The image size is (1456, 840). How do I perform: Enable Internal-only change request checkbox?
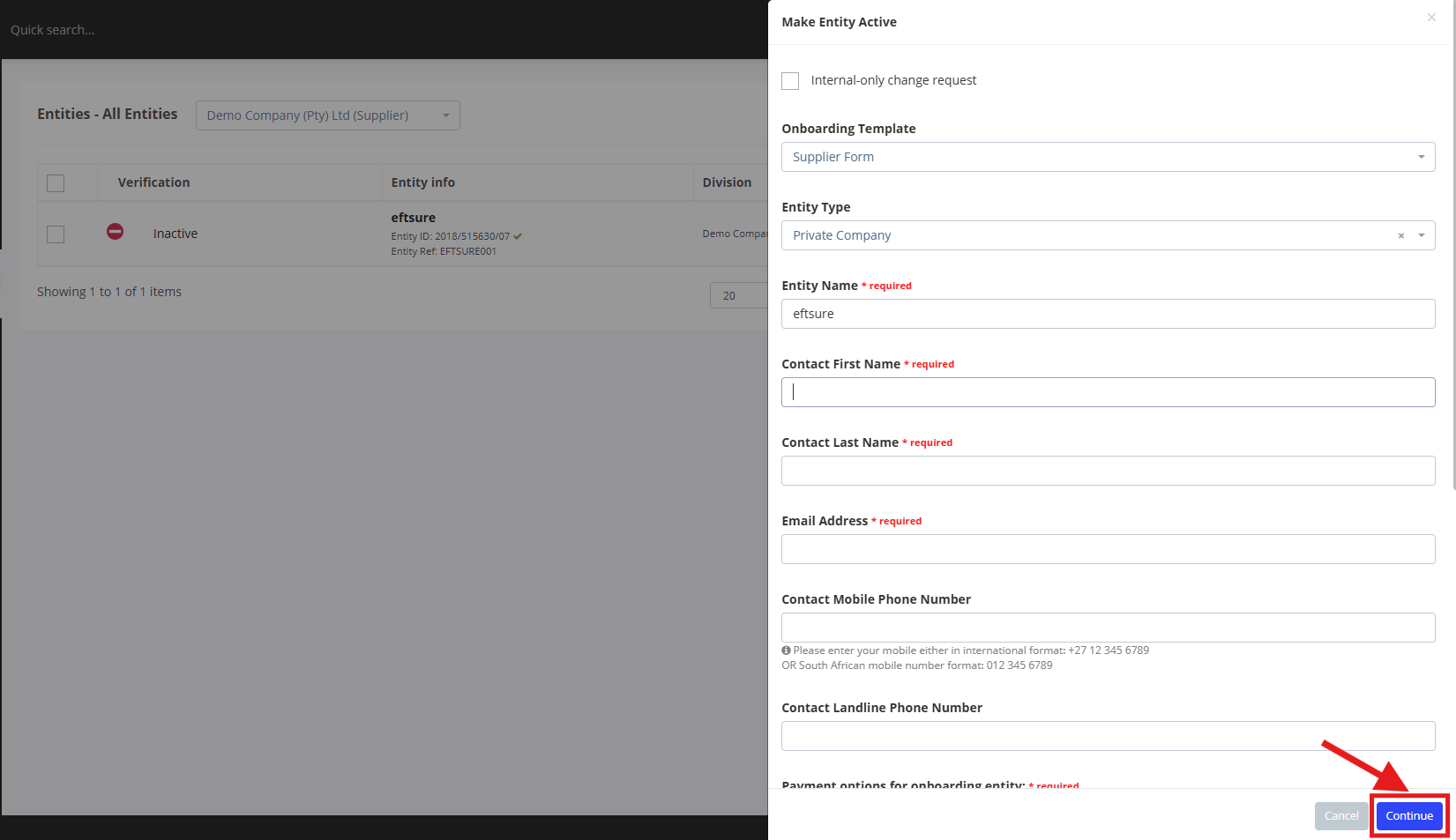[790, 81]
